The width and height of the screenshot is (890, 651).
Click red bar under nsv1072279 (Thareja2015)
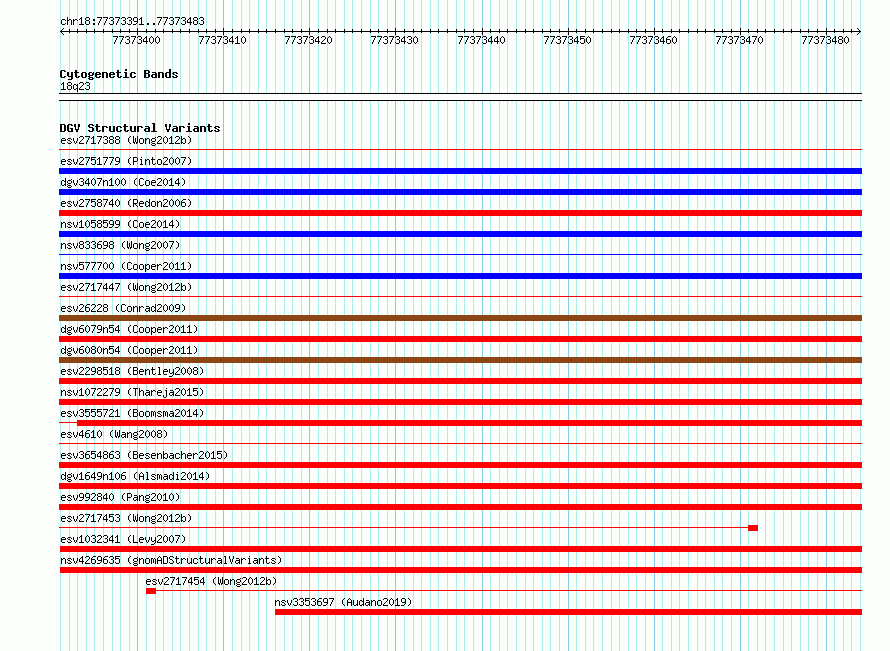click(460, 402)
